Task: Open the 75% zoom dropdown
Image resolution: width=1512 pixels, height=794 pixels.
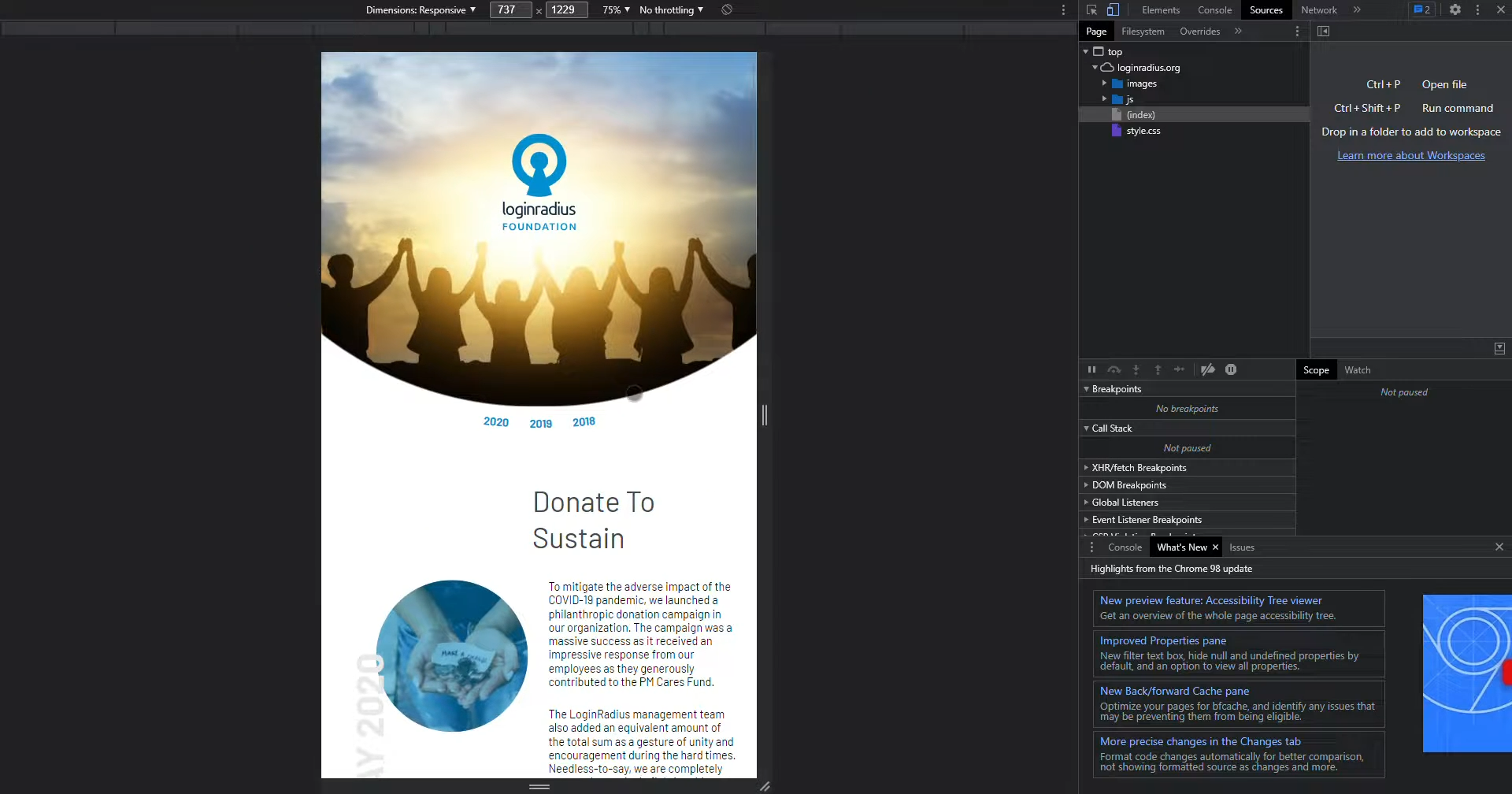Action: pyautogui.click(x=616, y=10)
